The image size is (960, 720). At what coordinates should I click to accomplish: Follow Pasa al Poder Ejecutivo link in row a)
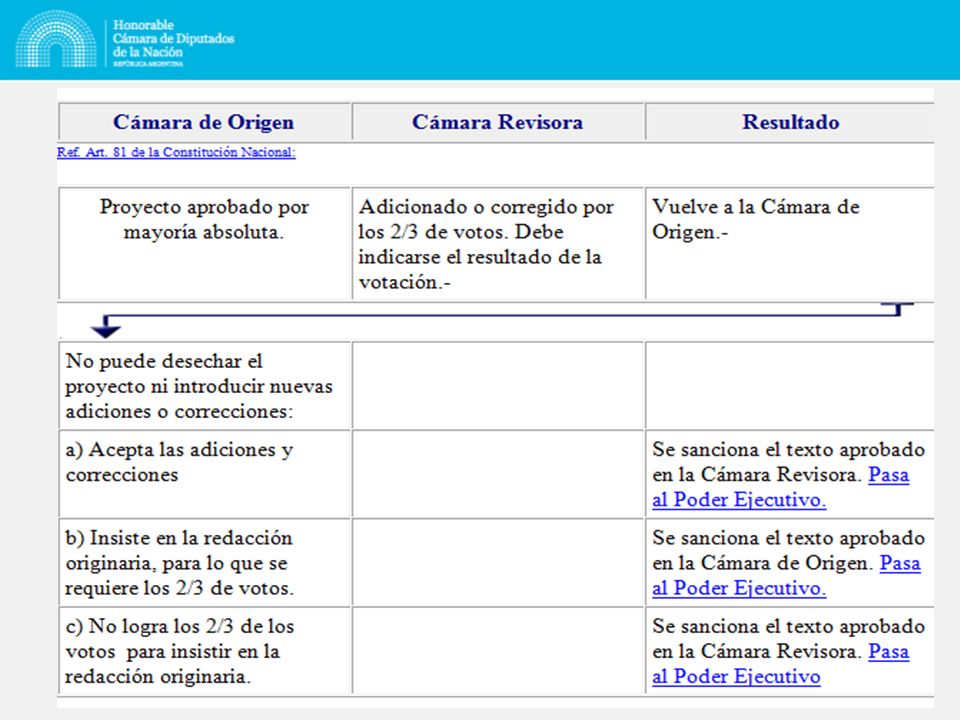click(x=781, y=487)
